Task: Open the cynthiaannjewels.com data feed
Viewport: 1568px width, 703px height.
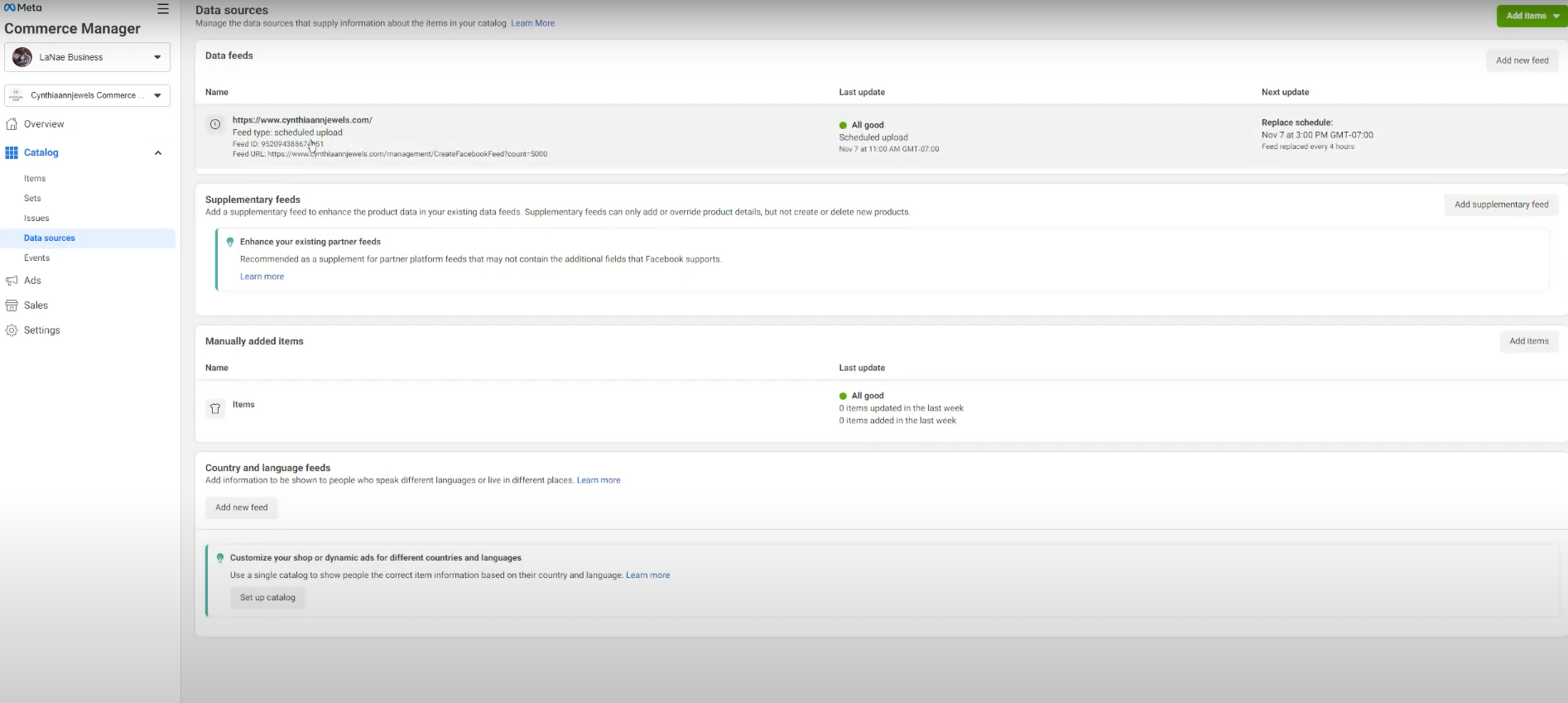Action: 302,120
